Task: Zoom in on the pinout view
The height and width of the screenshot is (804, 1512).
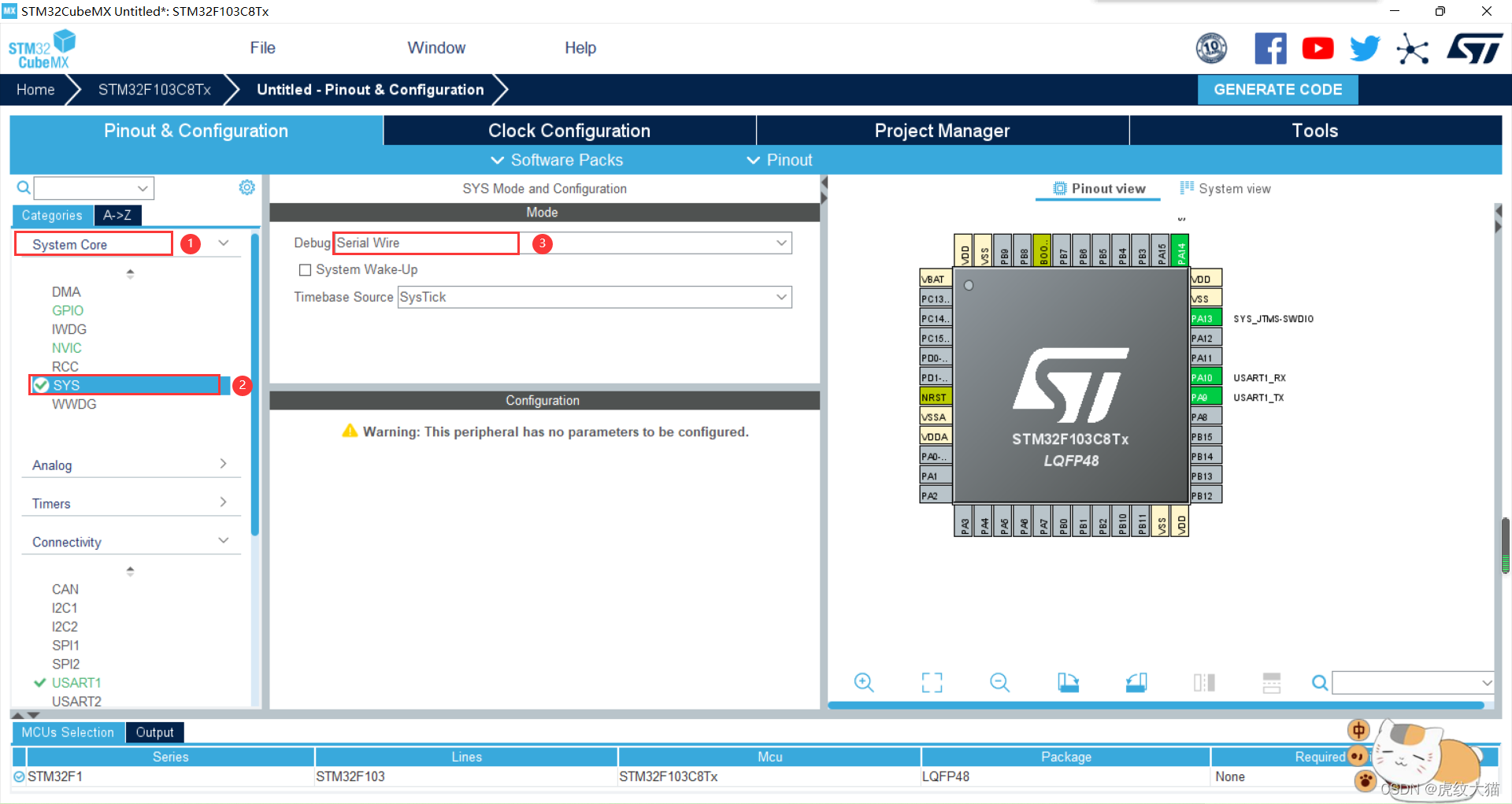Action: 864,682
